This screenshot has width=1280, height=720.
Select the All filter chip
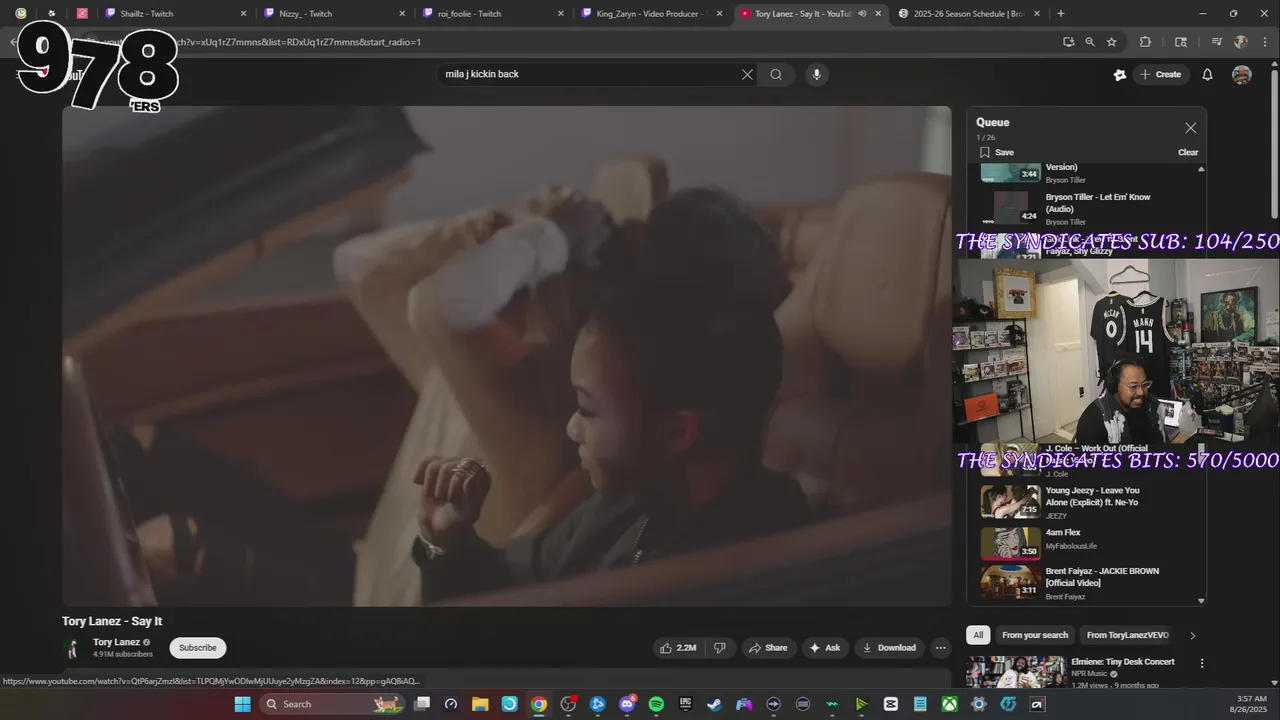(978, 635)
